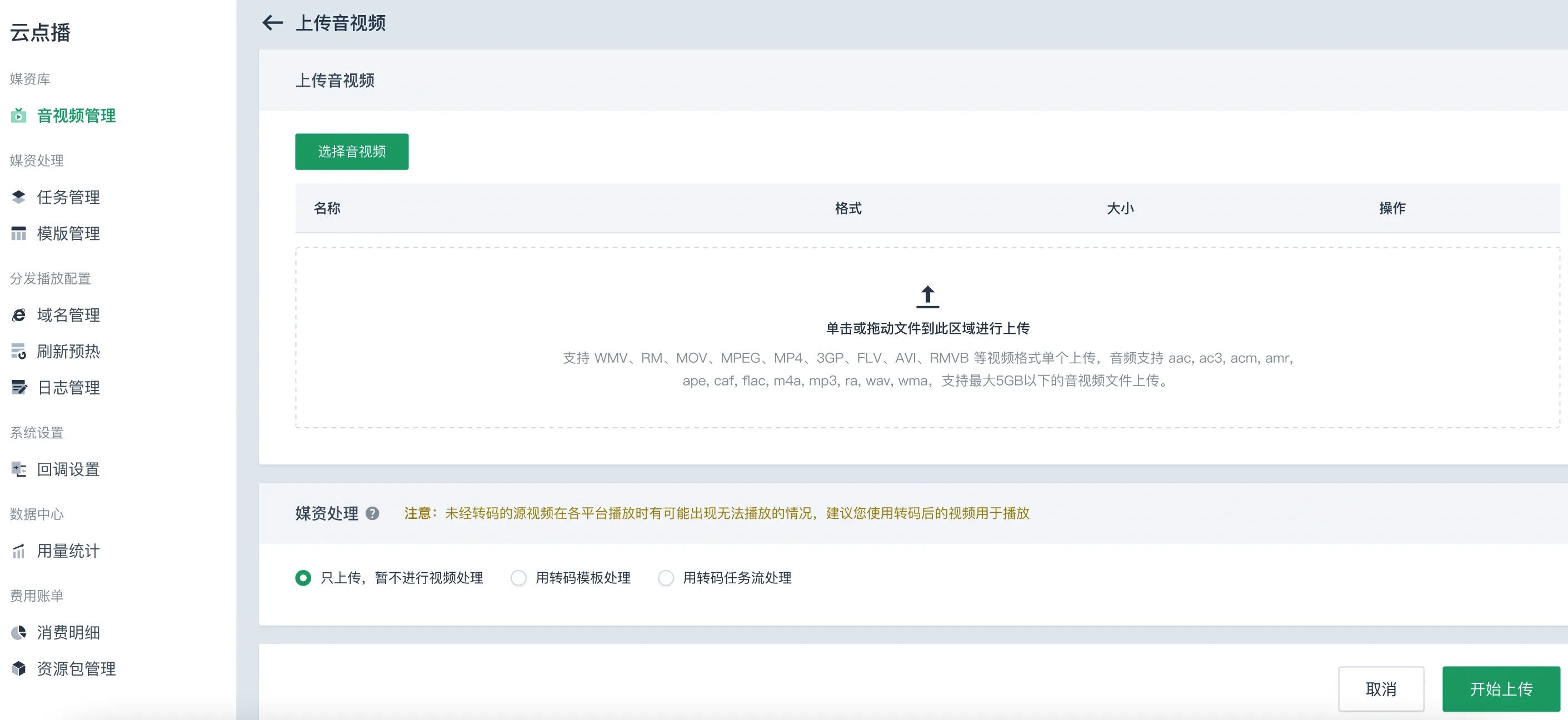Click the 媒资库 section label
1568x720 pixels.
coord(30,79)
